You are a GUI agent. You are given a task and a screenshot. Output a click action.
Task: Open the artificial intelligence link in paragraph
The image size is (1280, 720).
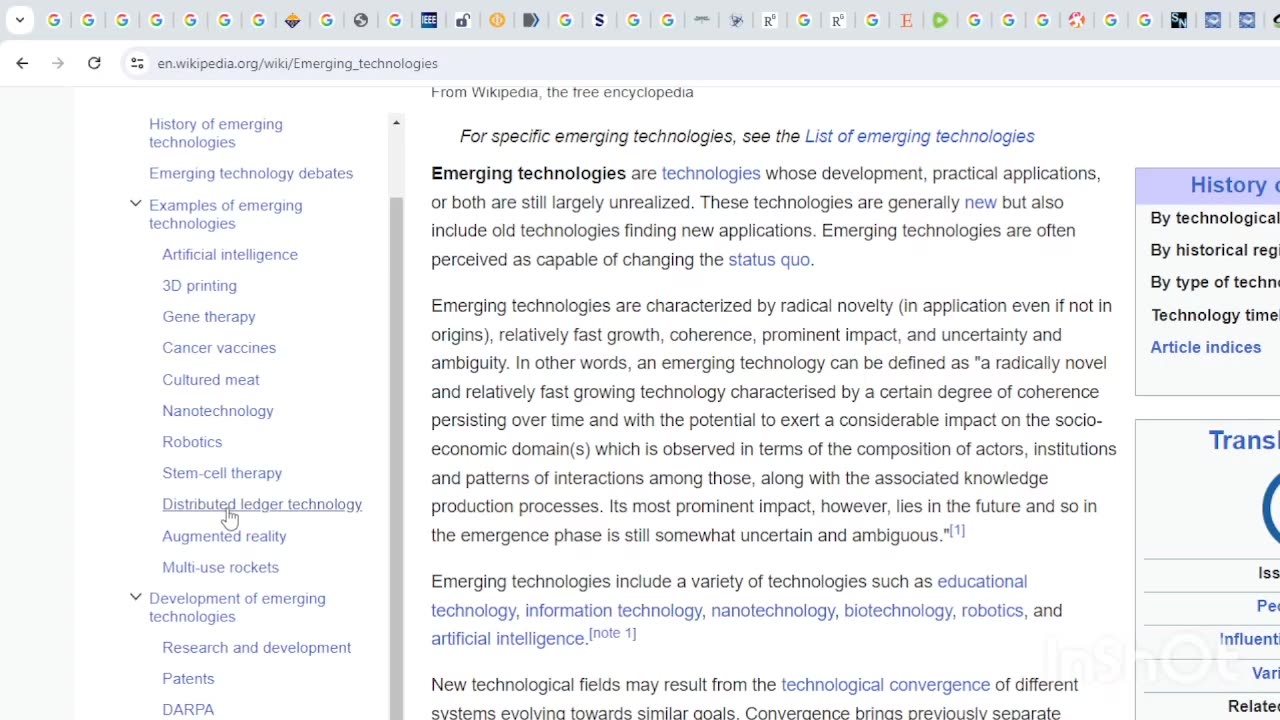[508, 638]
